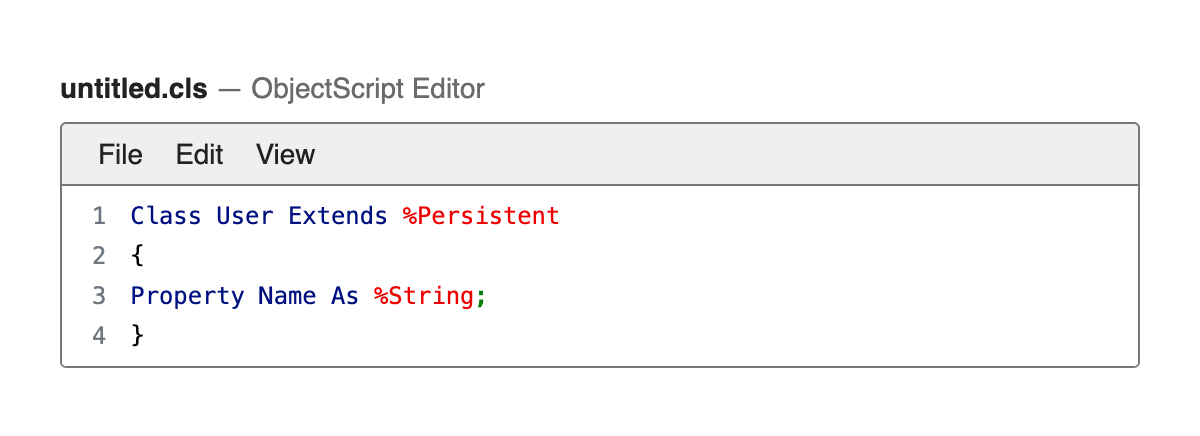Open the View menu
Viewport: 1200px width, 436px height.
(x=285, y=154)
